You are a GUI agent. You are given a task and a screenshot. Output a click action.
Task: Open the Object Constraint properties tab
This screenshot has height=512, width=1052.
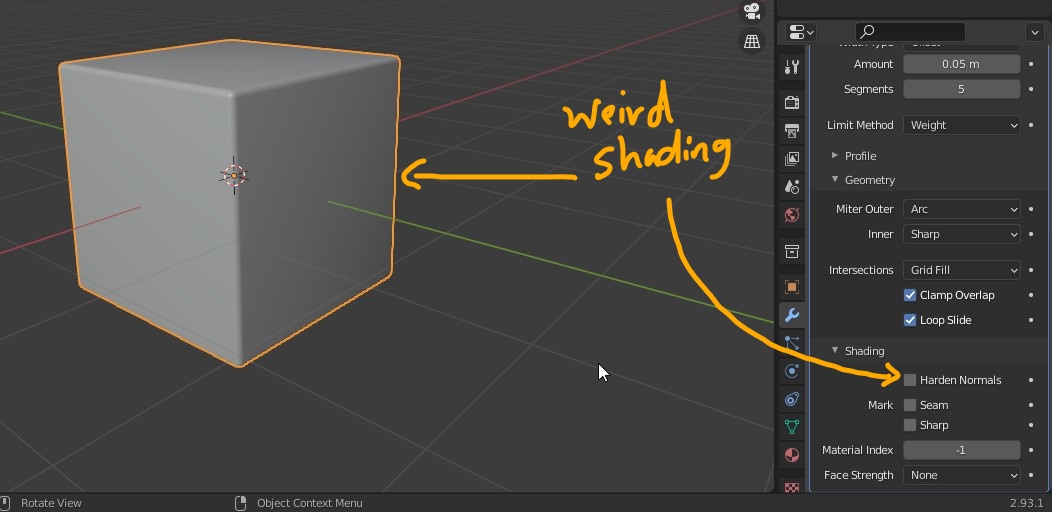792,399
